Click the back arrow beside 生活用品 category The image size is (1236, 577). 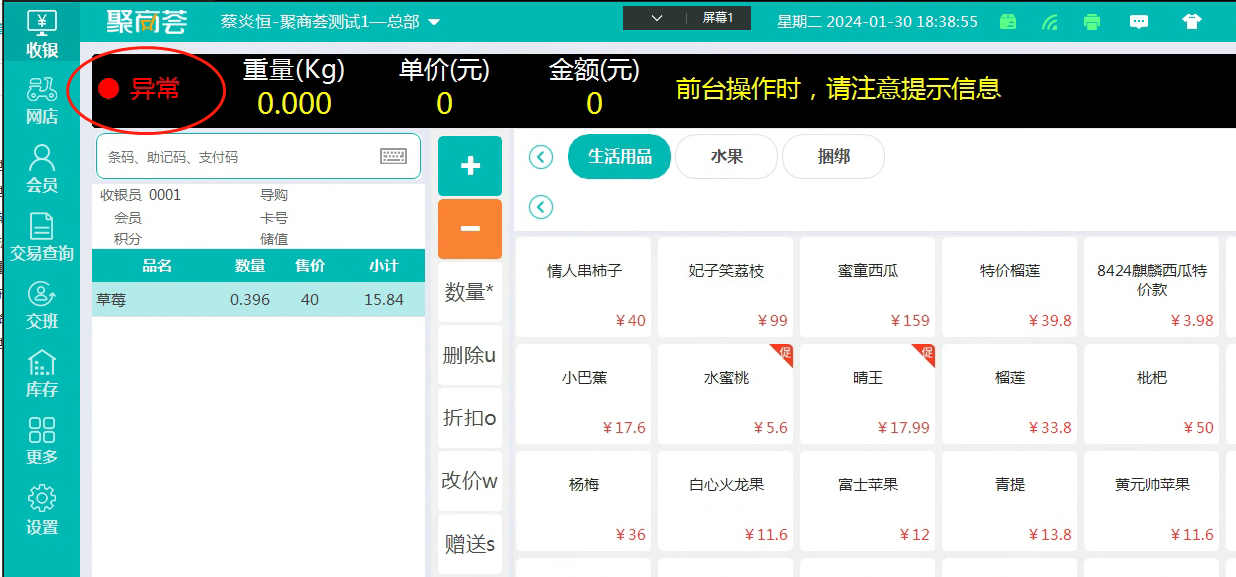(541, 157)
